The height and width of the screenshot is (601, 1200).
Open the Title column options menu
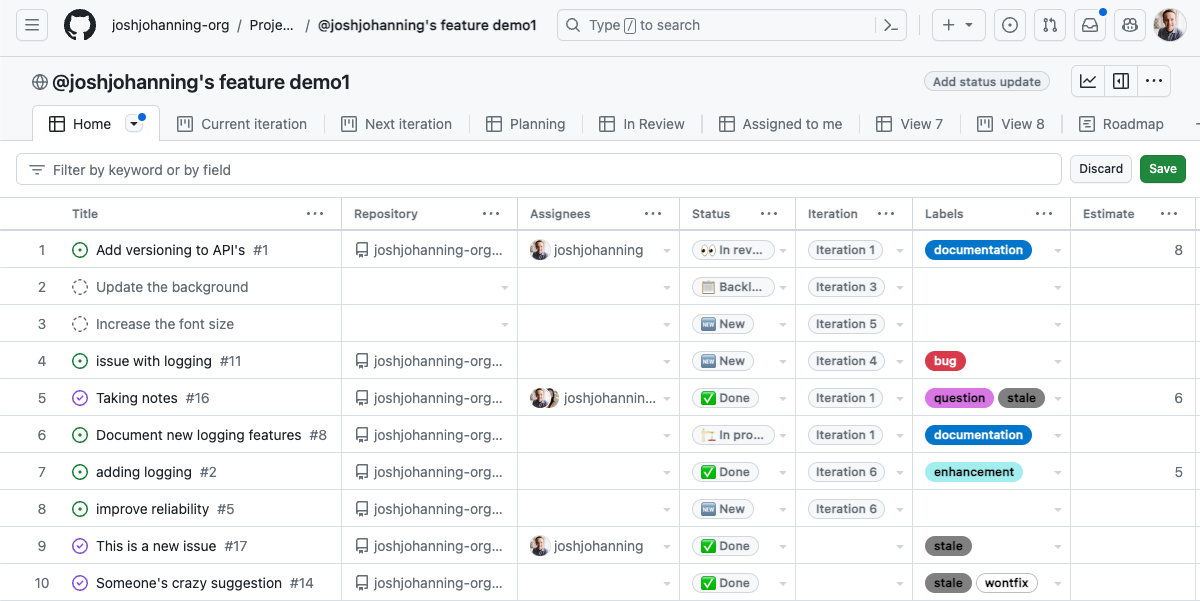coord(315,213)
